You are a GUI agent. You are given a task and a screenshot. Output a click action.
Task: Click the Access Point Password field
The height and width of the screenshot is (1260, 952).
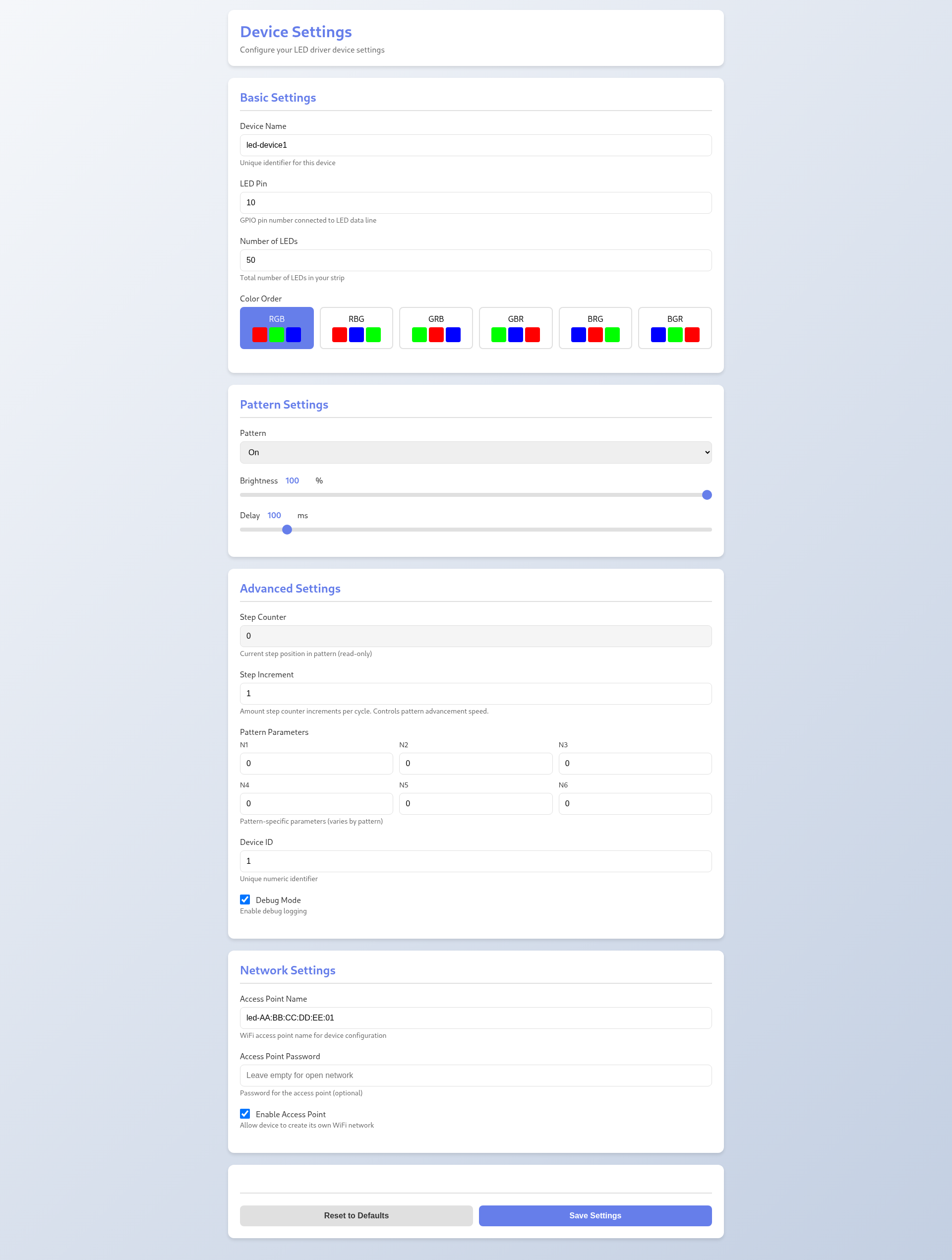click(x=476, y=1076)
